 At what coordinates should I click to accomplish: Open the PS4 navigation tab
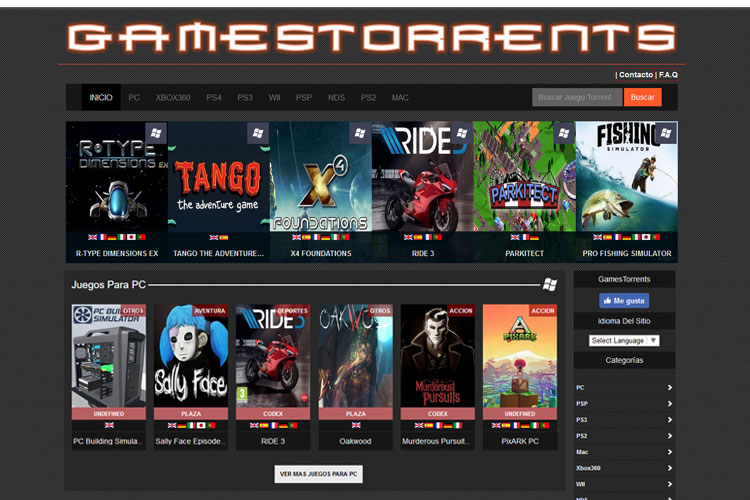(x=214, y=98)
